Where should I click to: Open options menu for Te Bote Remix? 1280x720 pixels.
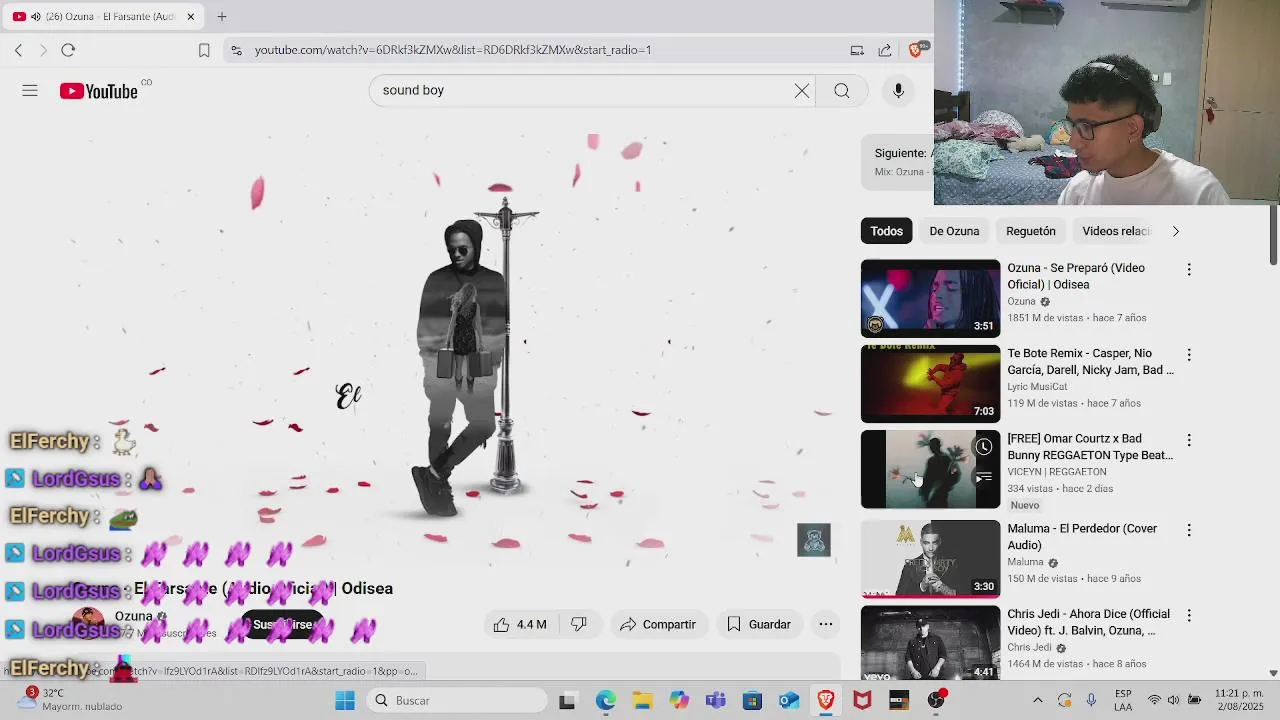pos(1189,355)
